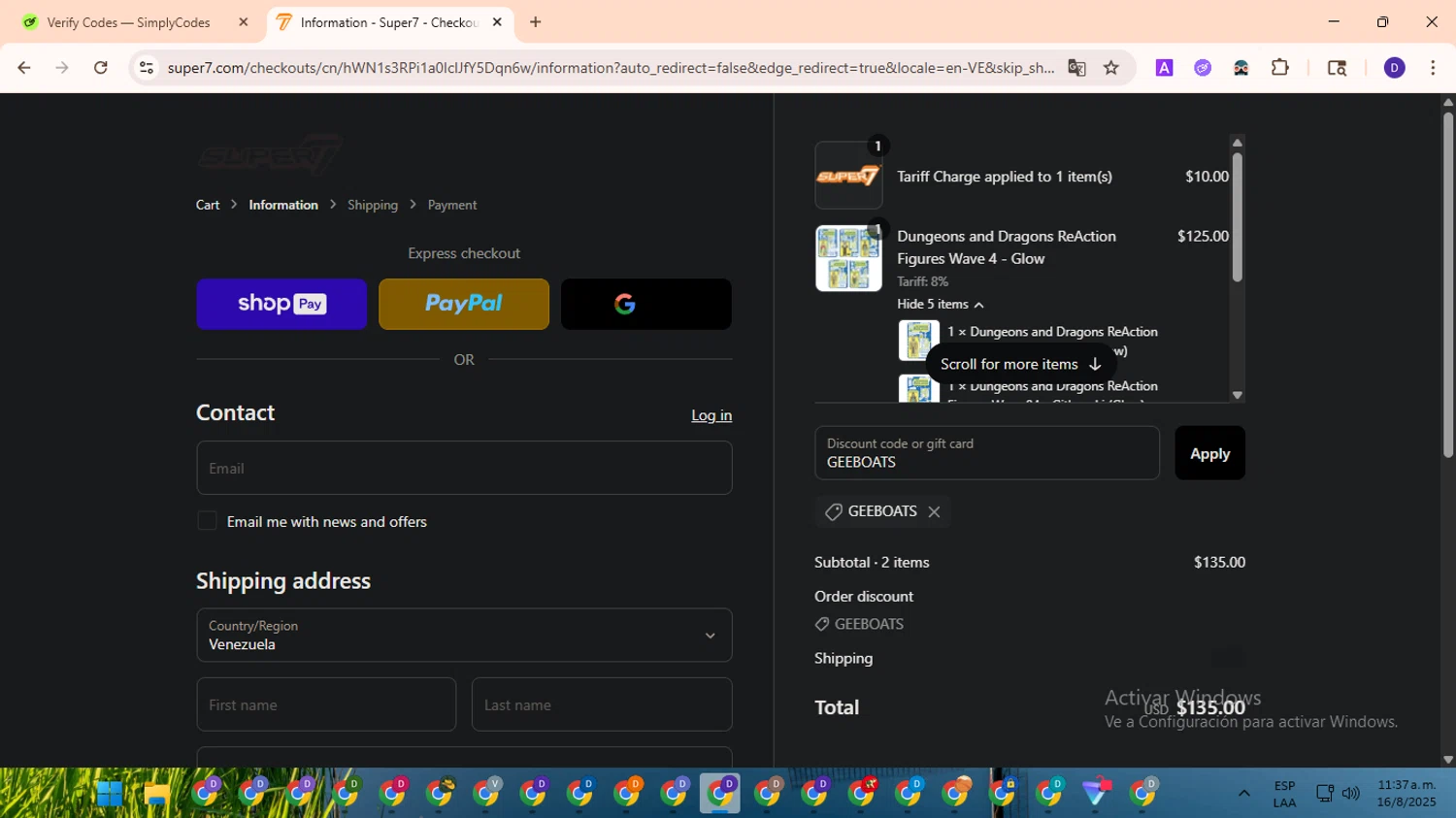Image resolution: width=1456 pixels, height=818 pixels.
Task: Open site information icon in address bar
Action: [x=147, y=68]
